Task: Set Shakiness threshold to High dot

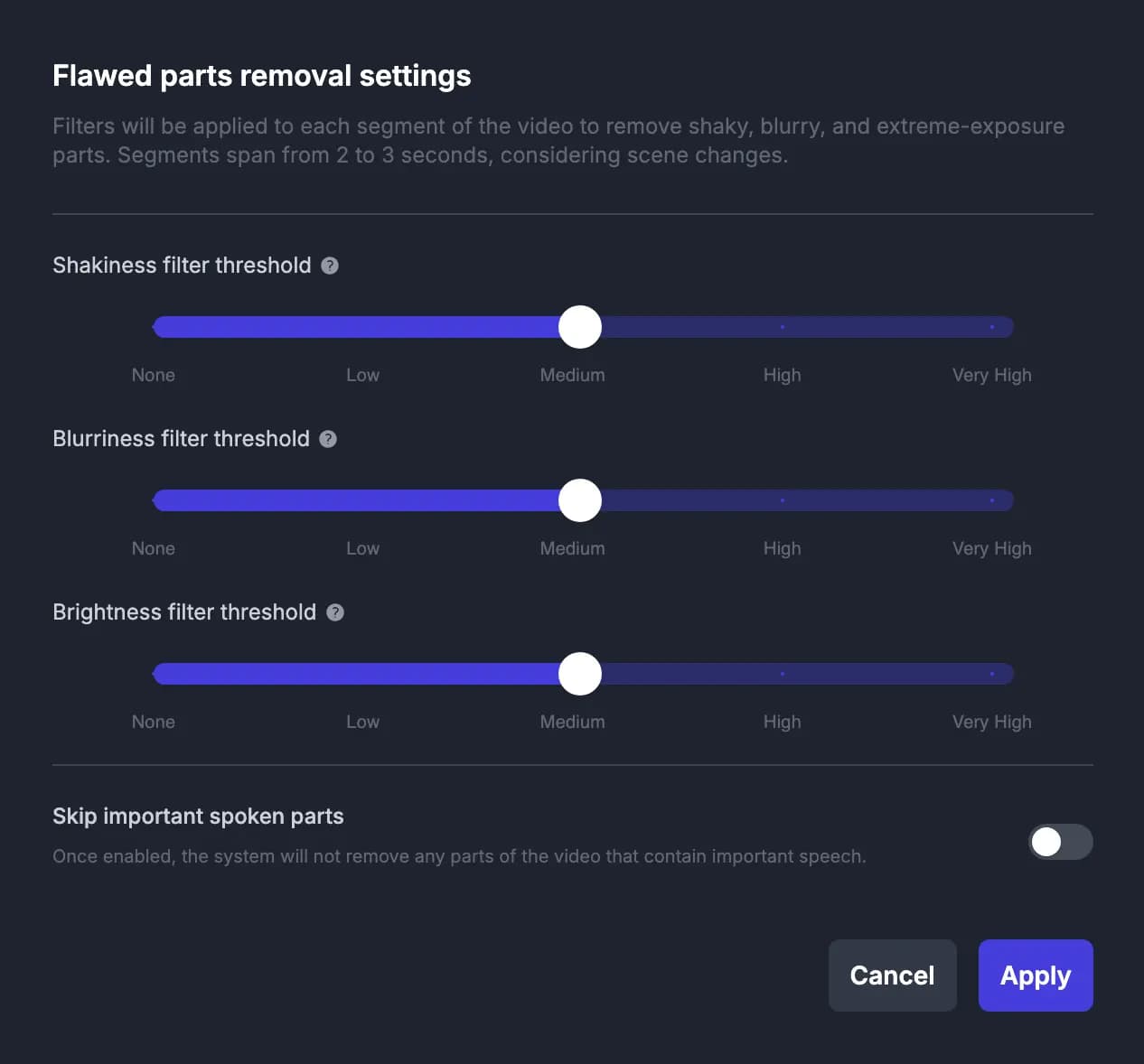Action: click(782, 327)
